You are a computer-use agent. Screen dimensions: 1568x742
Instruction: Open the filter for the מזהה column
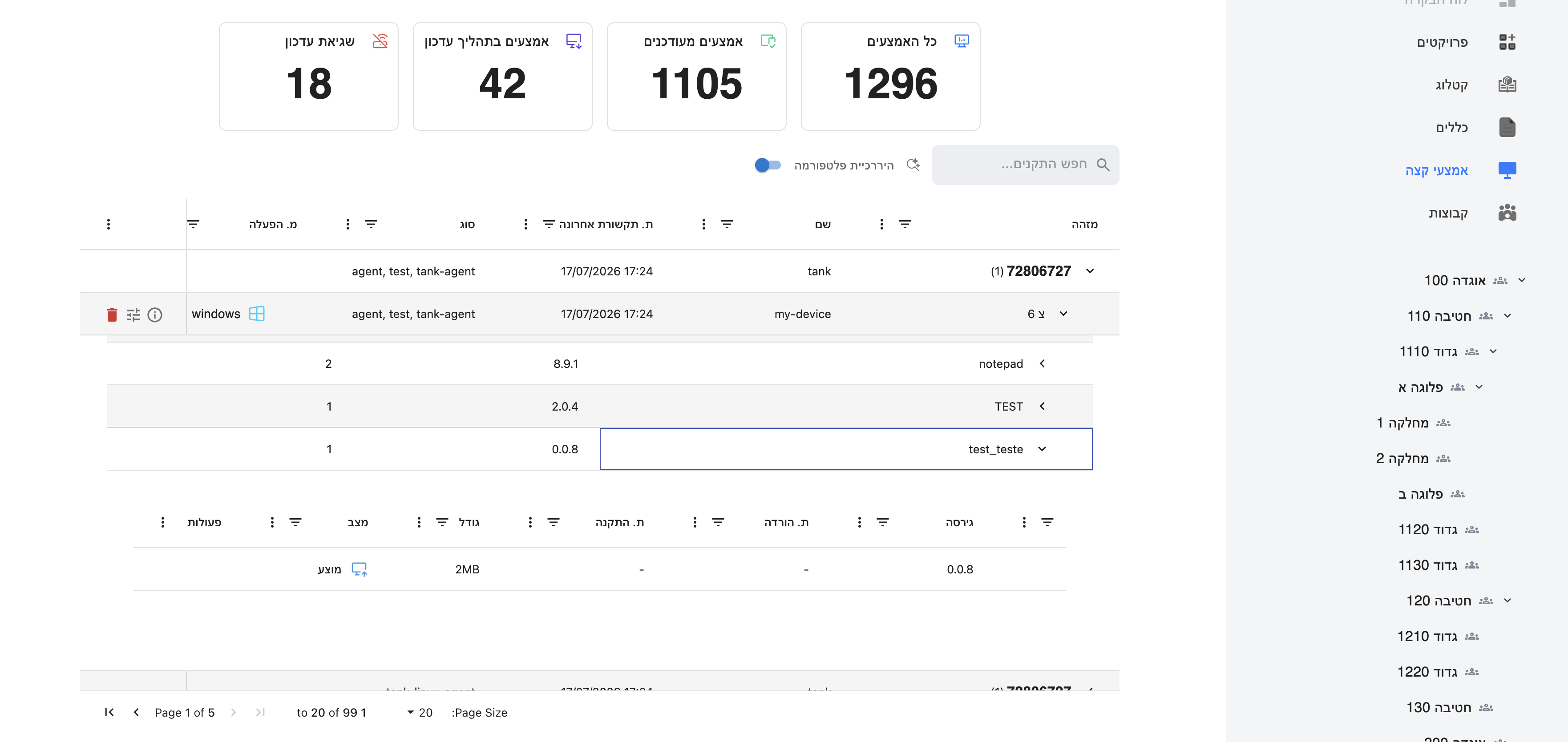905,225
